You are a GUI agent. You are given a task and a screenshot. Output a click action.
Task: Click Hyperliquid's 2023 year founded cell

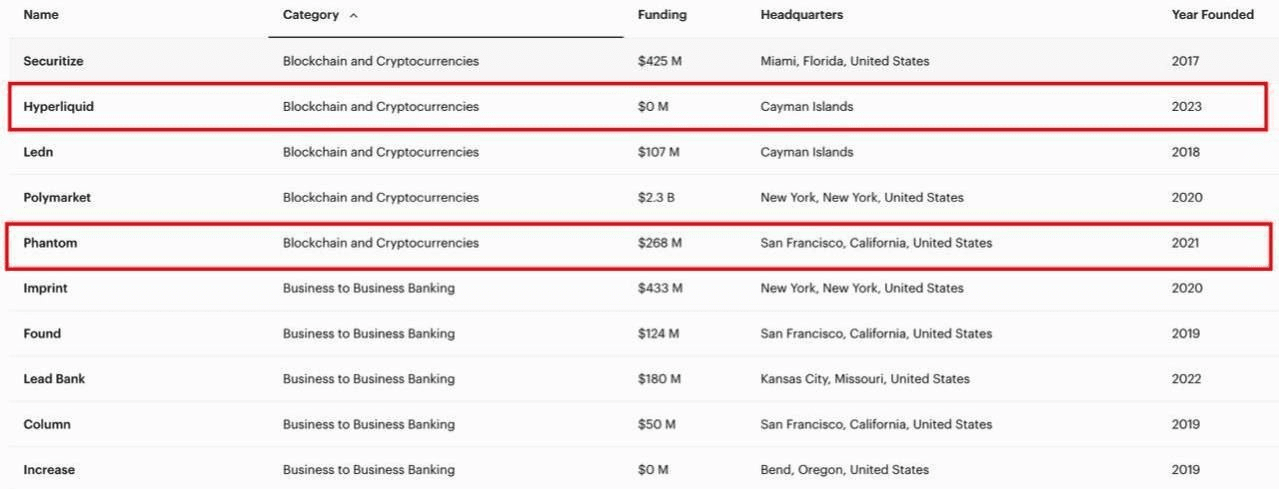[x=1186, y=107]
